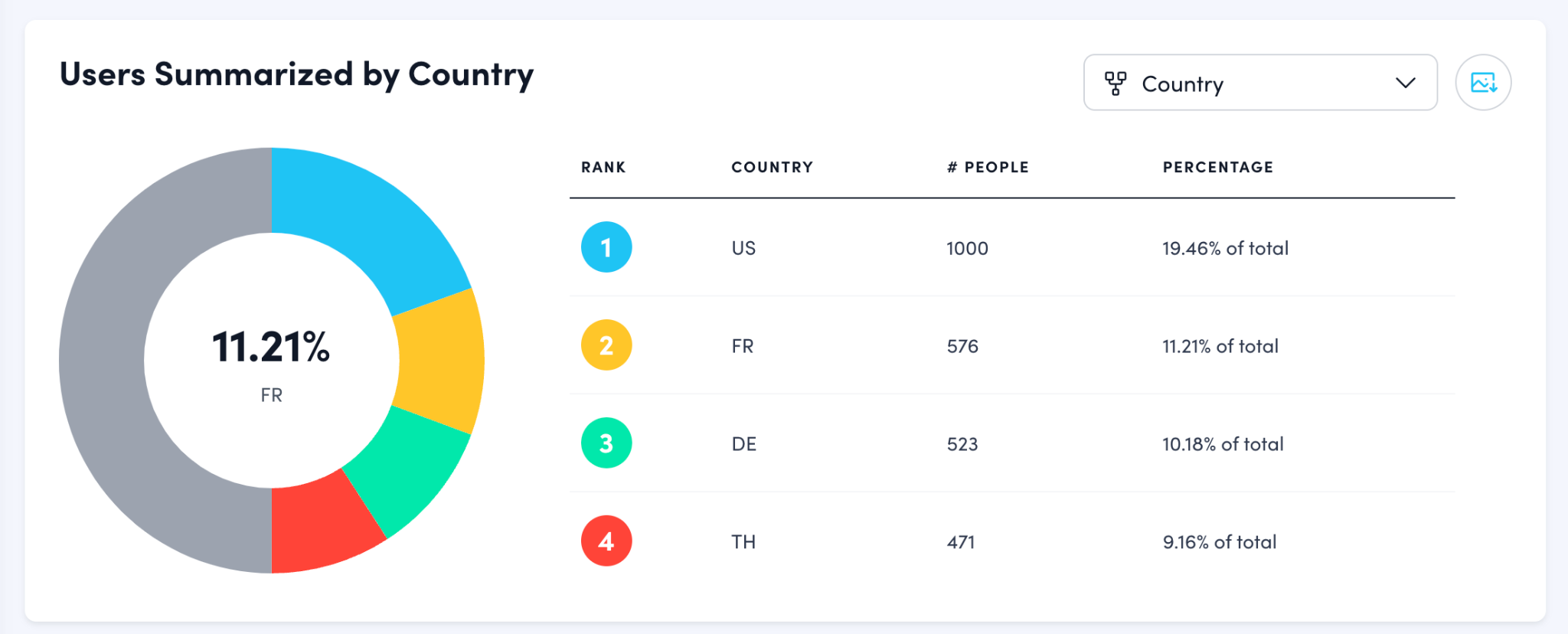Image resolution: width=1568 pixels, height=634 pixels.
Task: Expand the Country dropdown chevron
Action: (1405, 83)
